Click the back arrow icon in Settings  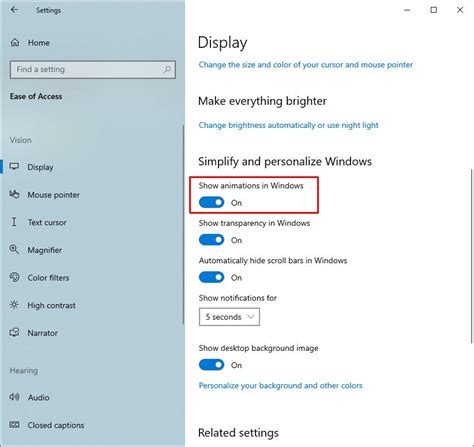coord(14,10)
